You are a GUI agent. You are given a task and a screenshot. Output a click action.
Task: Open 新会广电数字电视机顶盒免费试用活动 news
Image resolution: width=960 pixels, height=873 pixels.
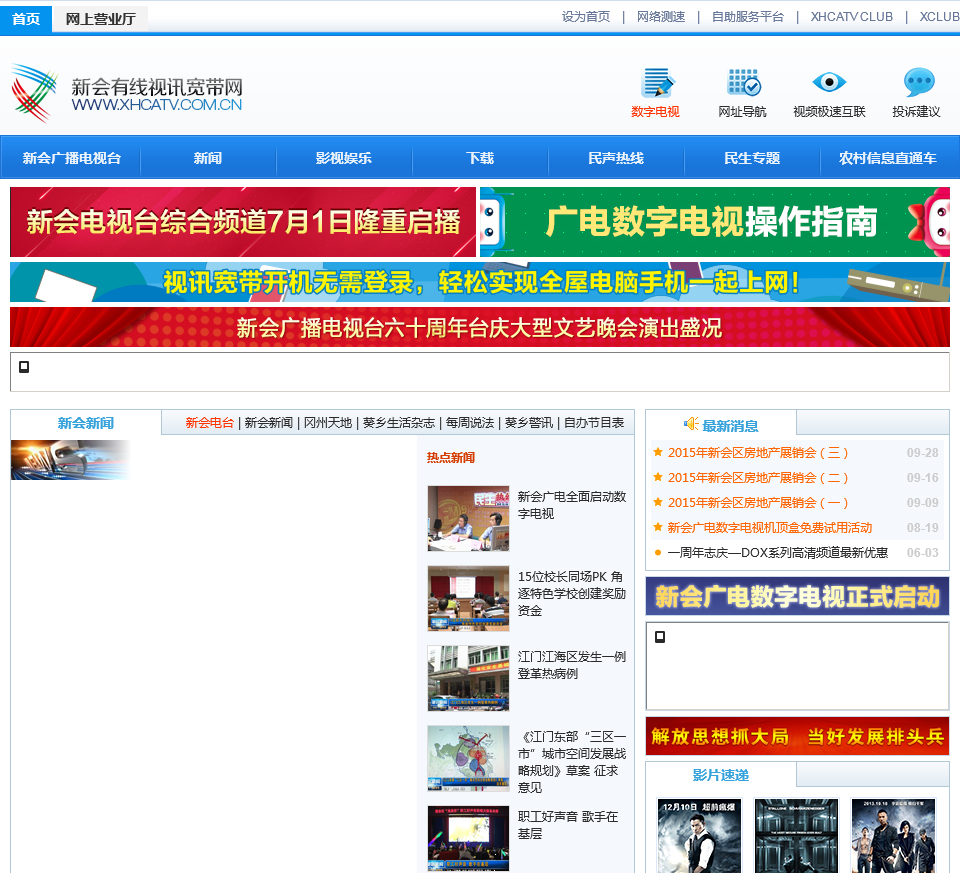coord(770,527)
